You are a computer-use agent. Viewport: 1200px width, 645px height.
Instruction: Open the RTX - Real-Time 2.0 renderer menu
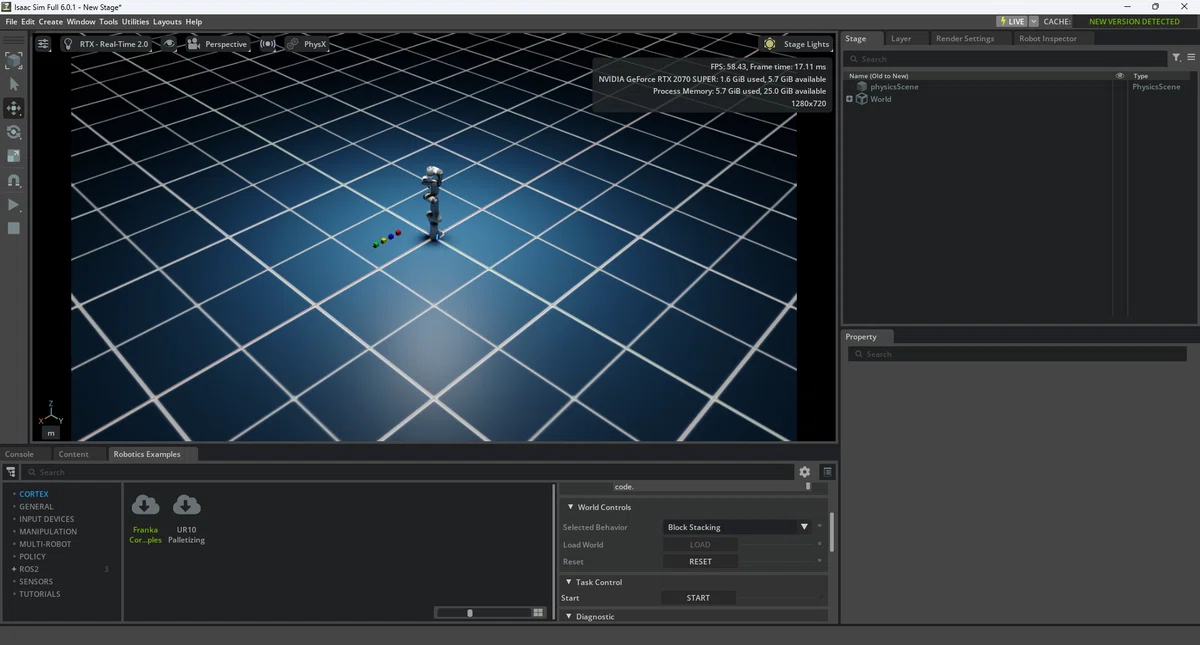106,44
